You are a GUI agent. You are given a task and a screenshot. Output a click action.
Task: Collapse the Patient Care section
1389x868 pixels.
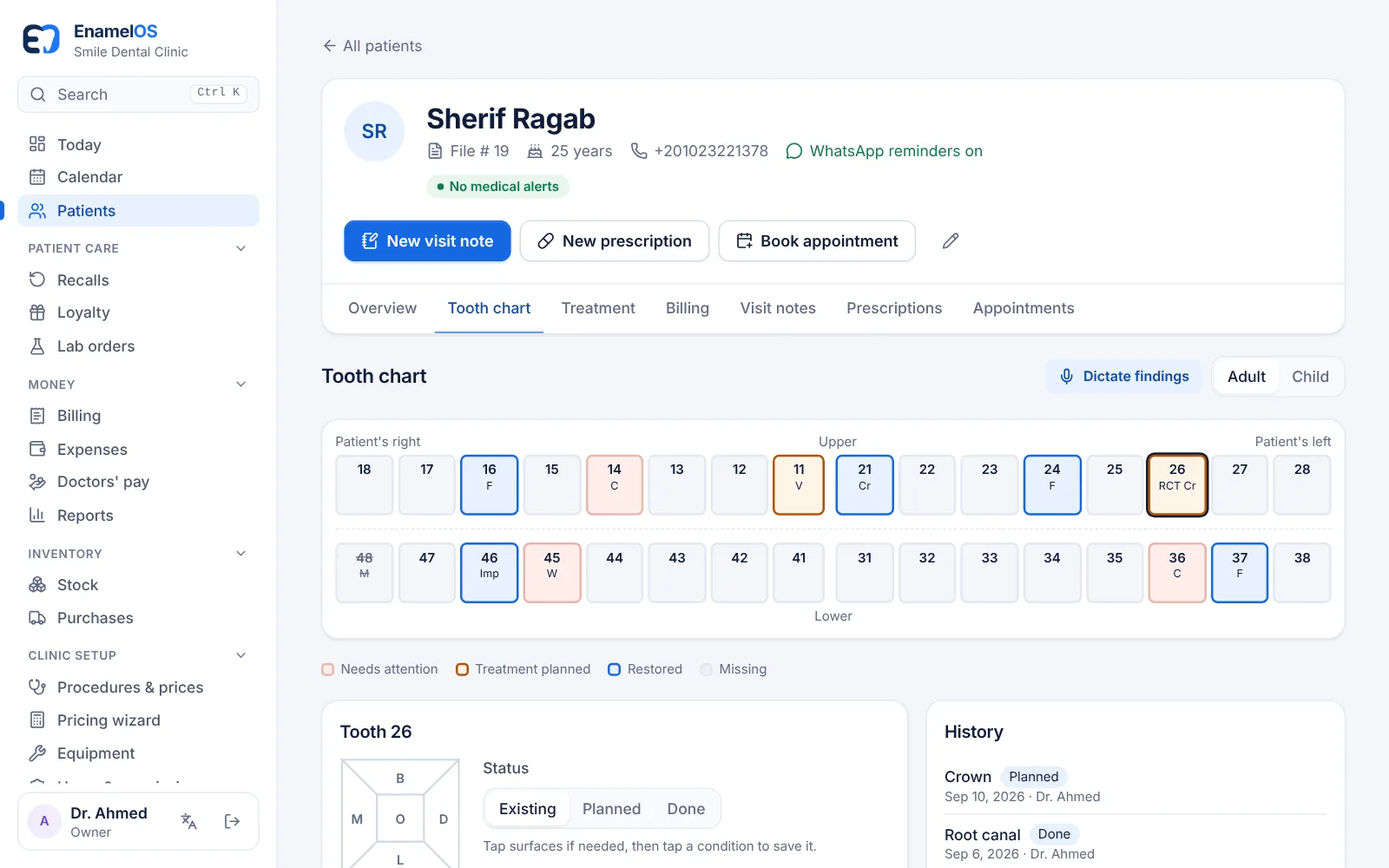241,248
